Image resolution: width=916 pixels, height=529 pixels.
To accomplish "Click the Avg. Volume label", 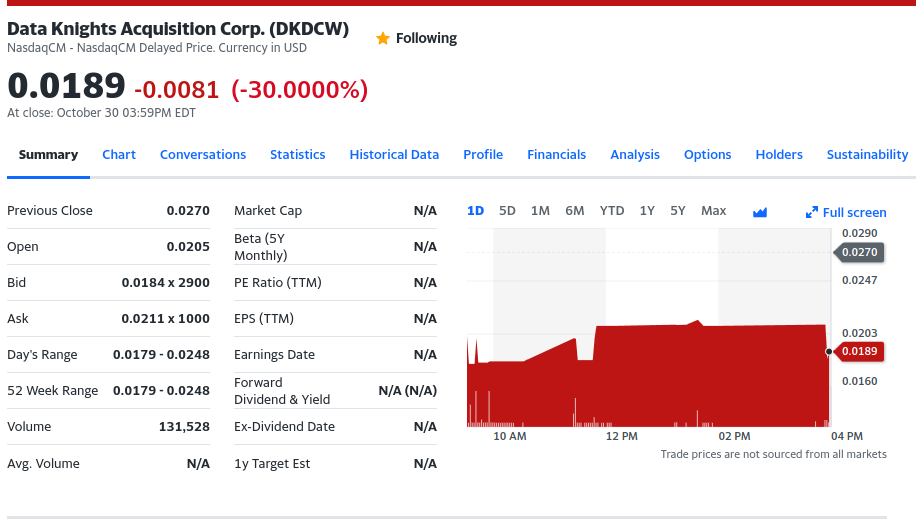I will [43, 464].
